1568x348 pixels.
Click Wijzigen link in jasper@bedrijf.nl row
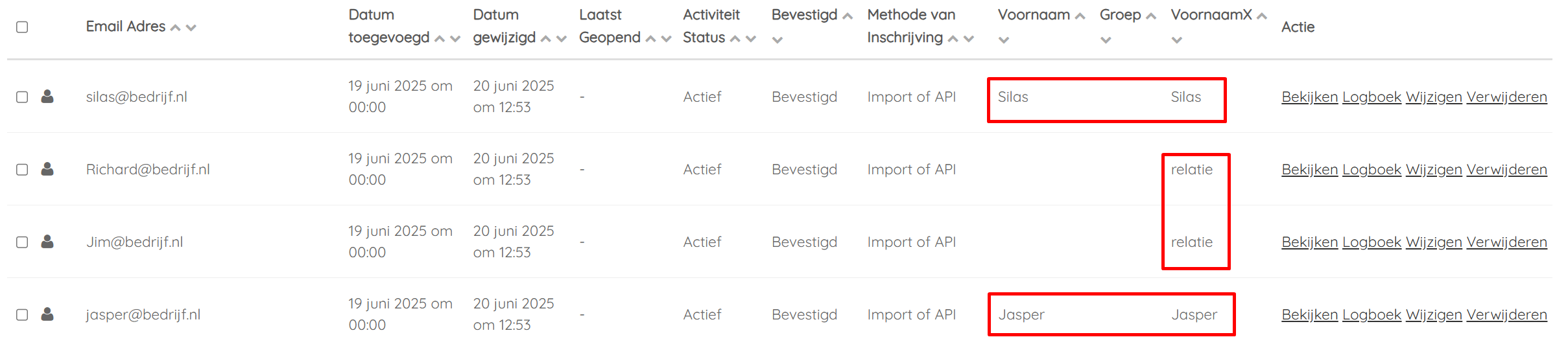tap(1434, 314)
